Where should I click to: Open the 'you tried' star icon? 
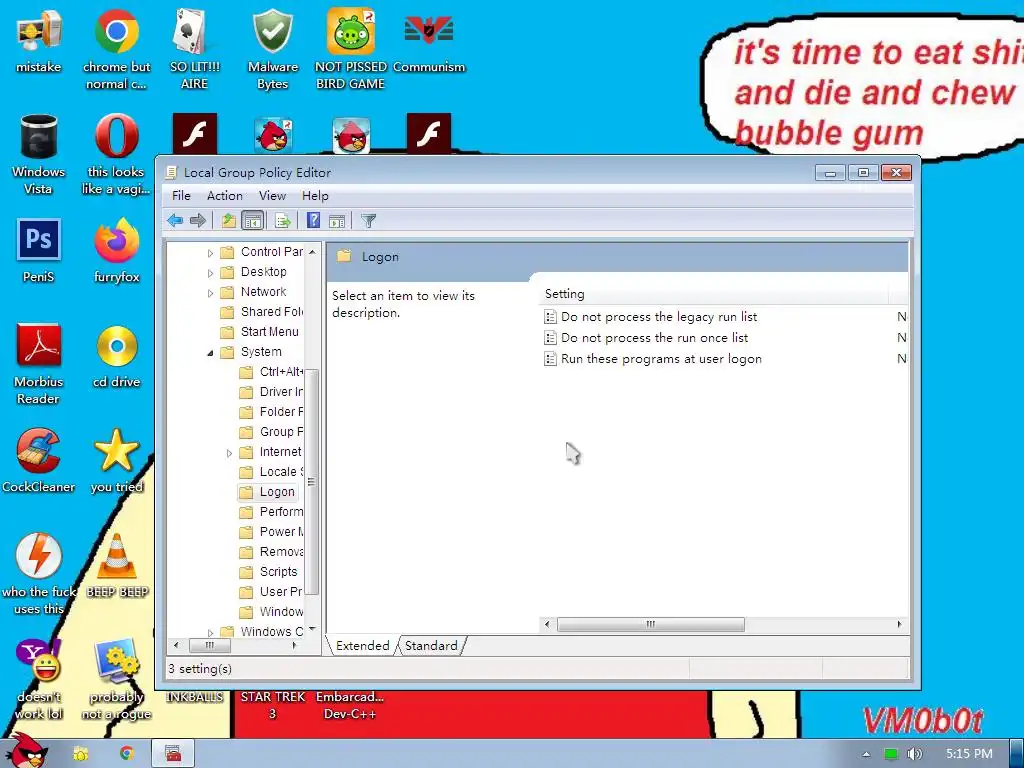pyautogui.click(x=116, y=460)
